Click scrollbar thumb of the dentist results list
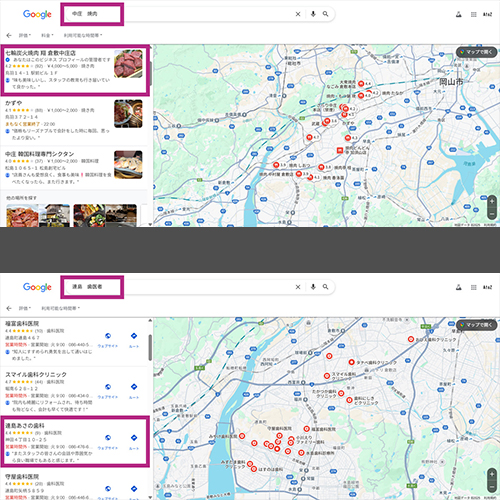 tap(150, 347)
